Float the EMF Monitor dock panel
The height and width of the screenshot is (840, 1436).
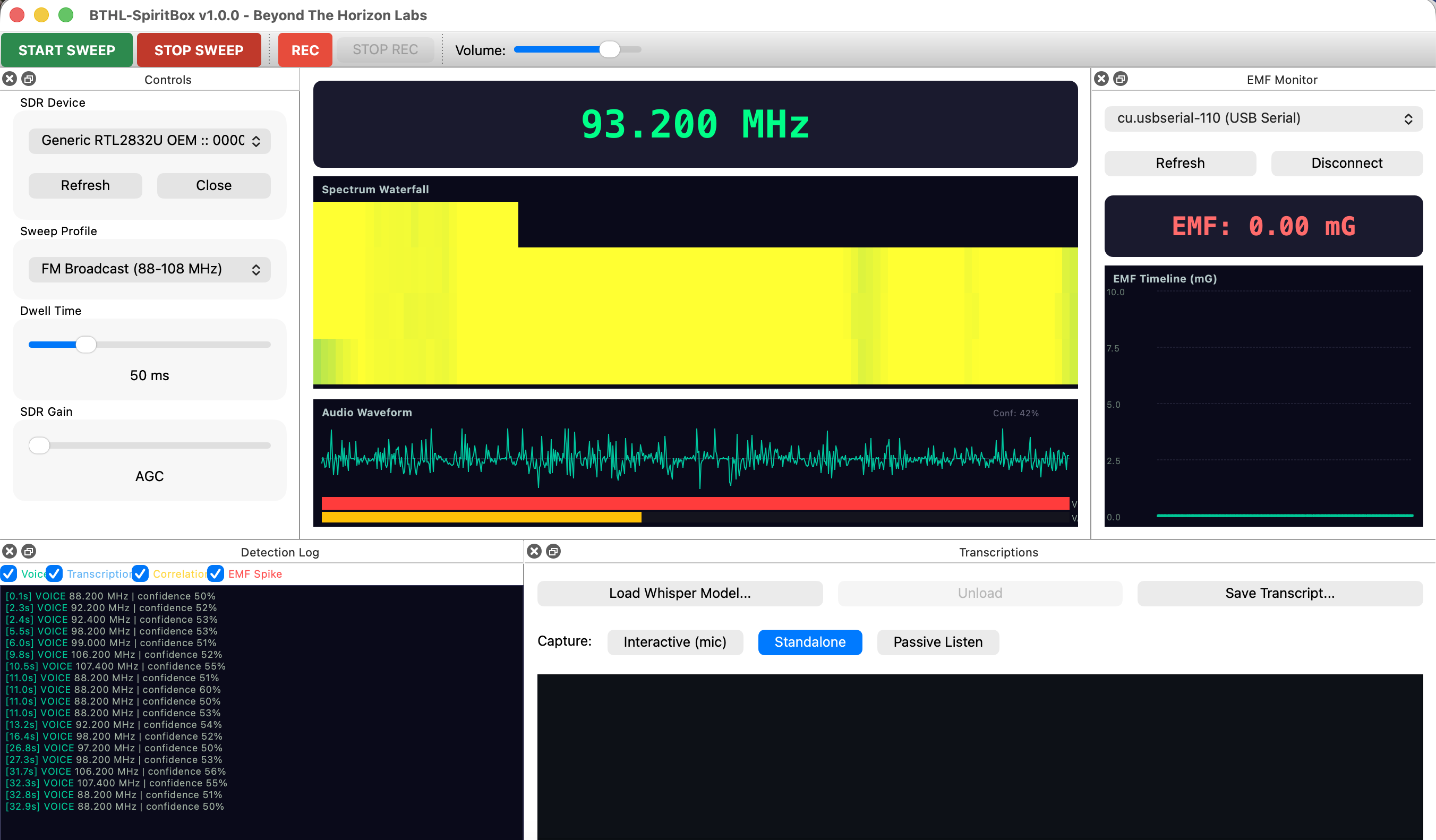click(x=1121, y=79)
